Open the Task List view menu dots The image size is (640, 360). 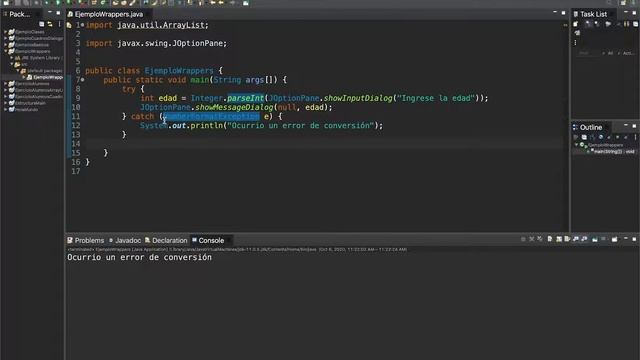(576, 42)
